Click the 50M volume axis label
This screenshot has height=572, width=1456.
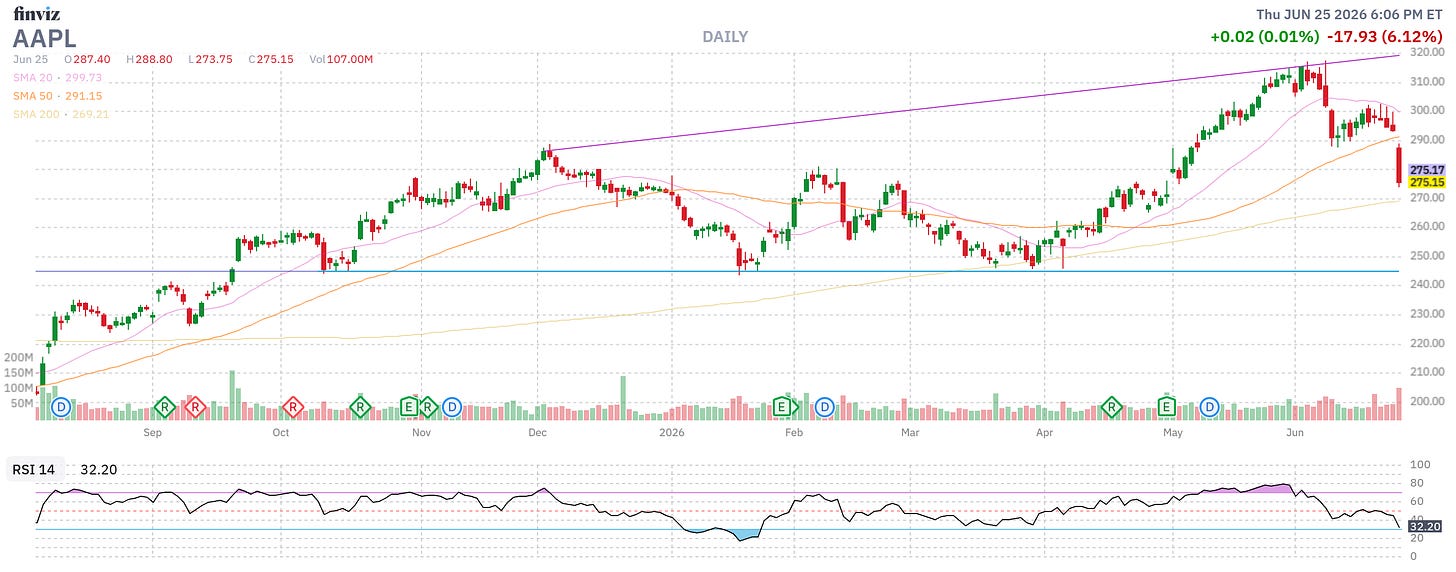click(x=22, y=403)
